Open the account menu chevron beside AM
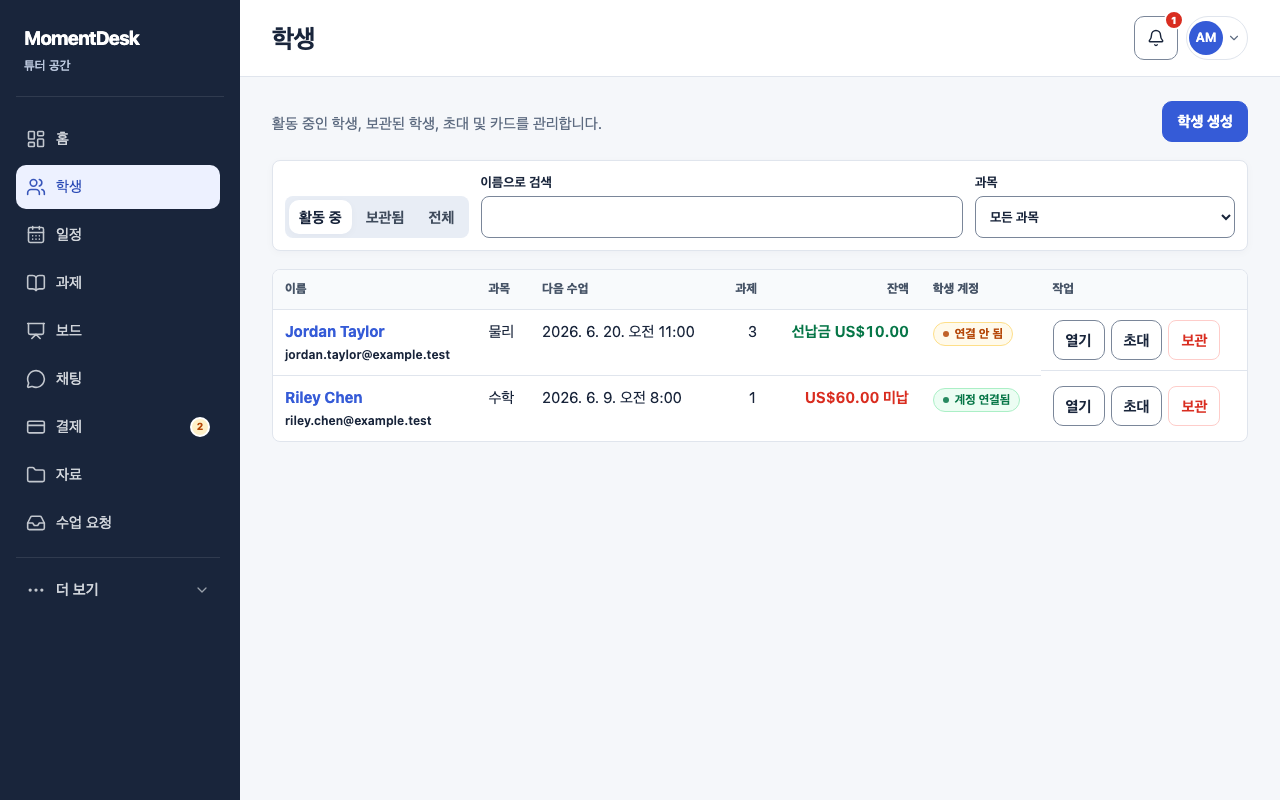The image size is (1280, 800). coord(1234,38)
